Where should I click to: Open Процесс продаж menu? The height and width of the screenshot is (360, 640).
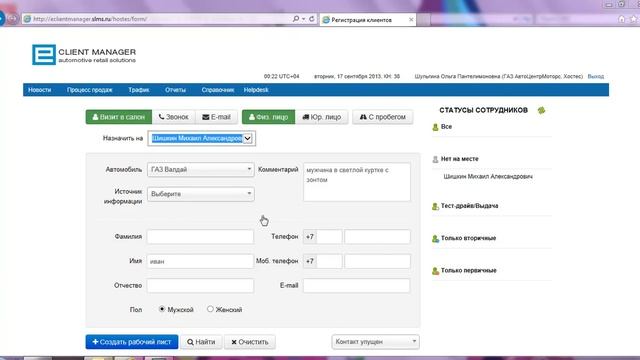click(x=89, y=90)
